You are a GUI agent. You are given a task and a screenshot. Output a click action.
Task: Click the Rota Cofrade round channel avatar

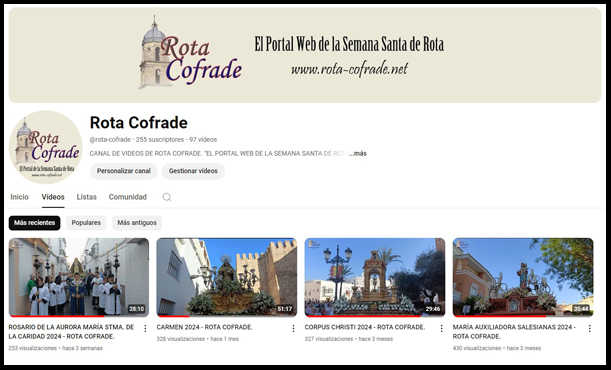click(x=46, y=147)
